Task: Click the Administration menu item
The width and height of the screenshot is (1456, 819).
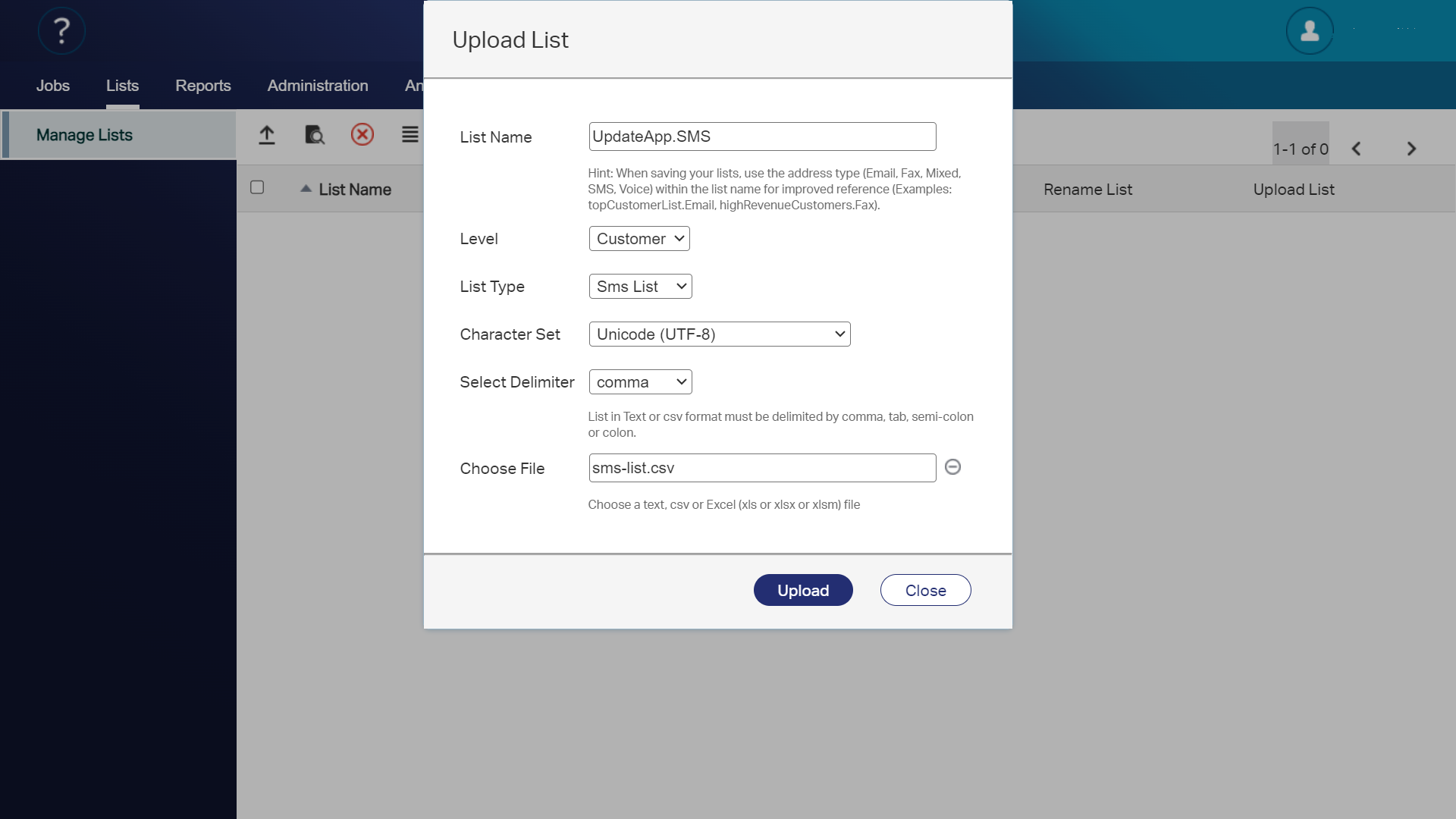Action: (x=317, y=85)
